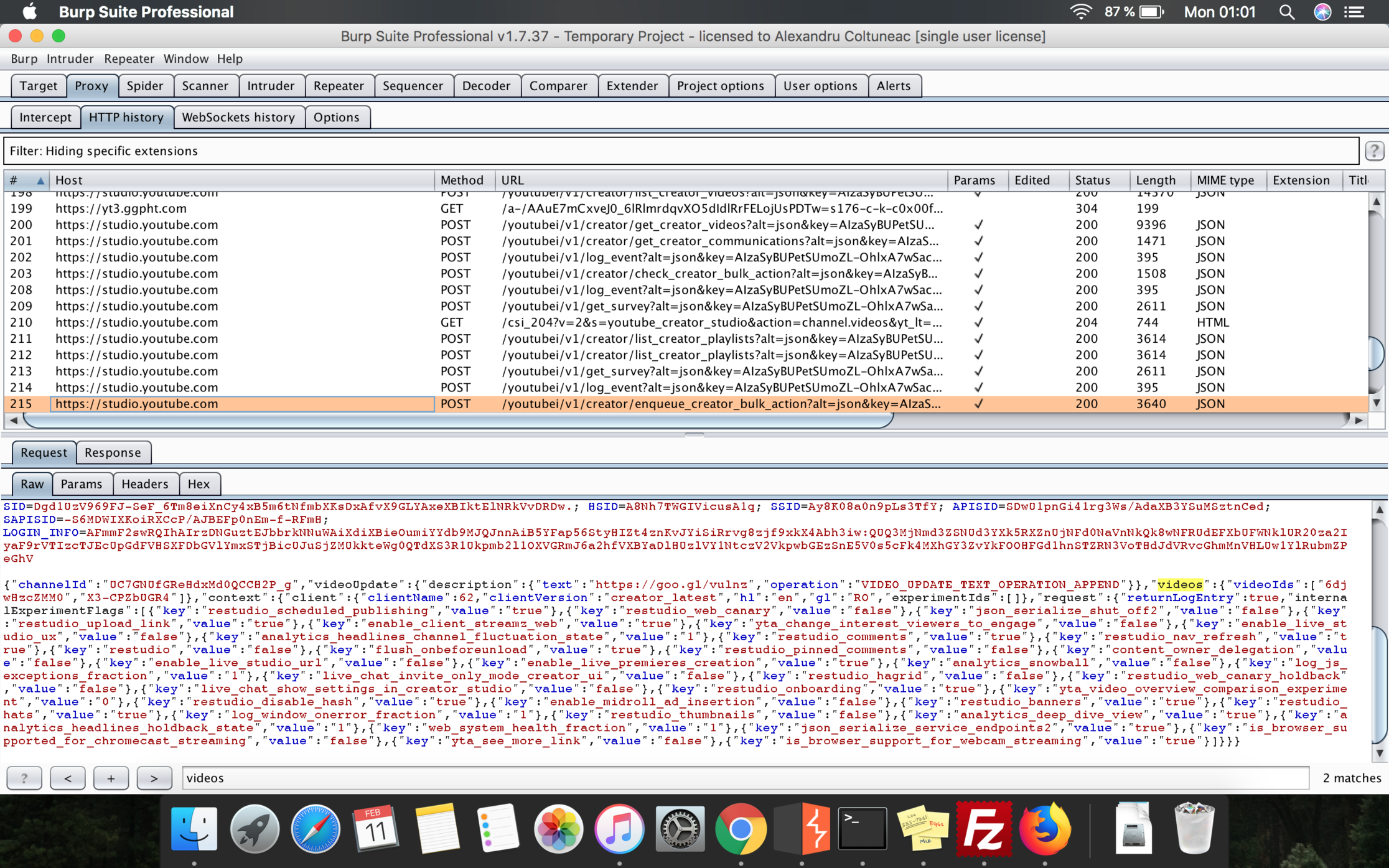
Task: Click the search field containing videos
Action: 746,778
